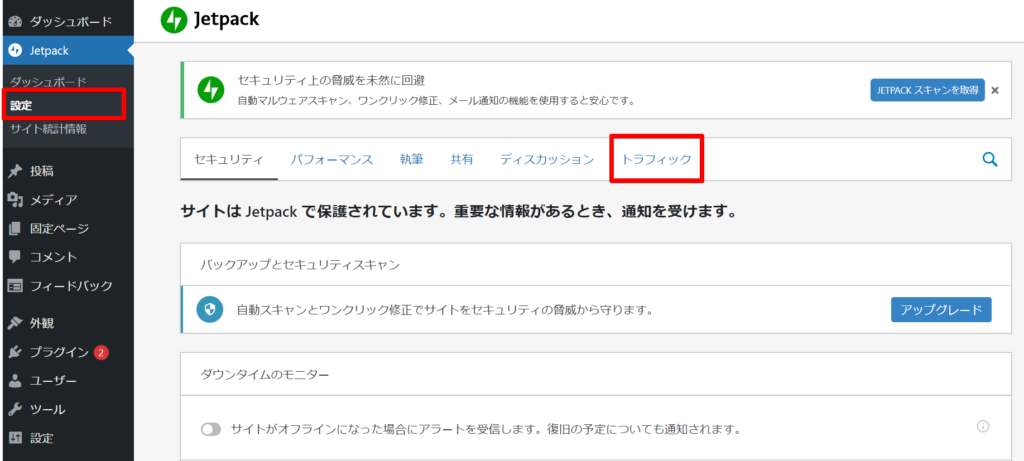Click the speech bubble icon beside コメント

point(15,257)
